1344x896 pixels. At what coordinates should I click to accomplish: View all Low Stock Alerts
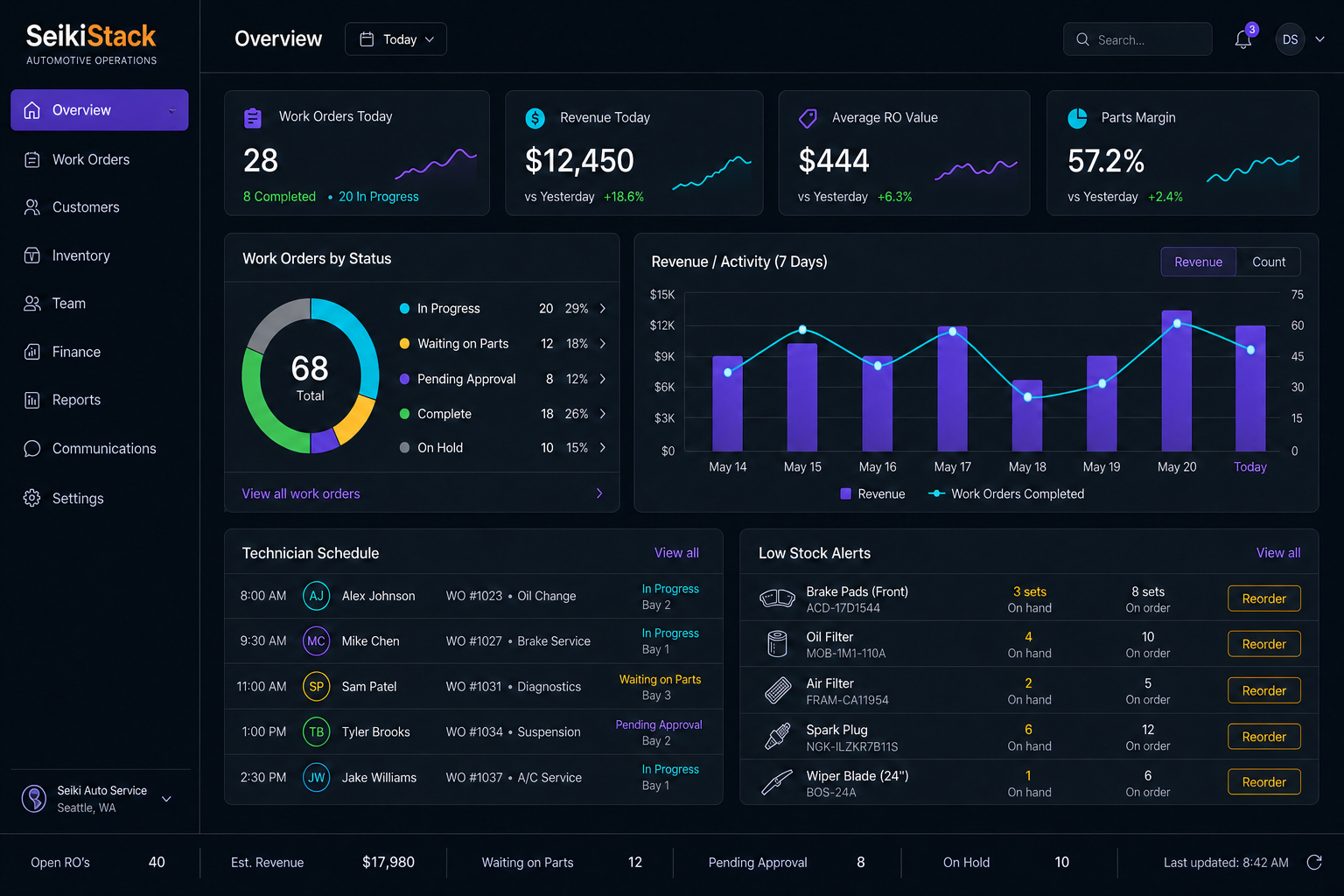[x=1278, y=553]
